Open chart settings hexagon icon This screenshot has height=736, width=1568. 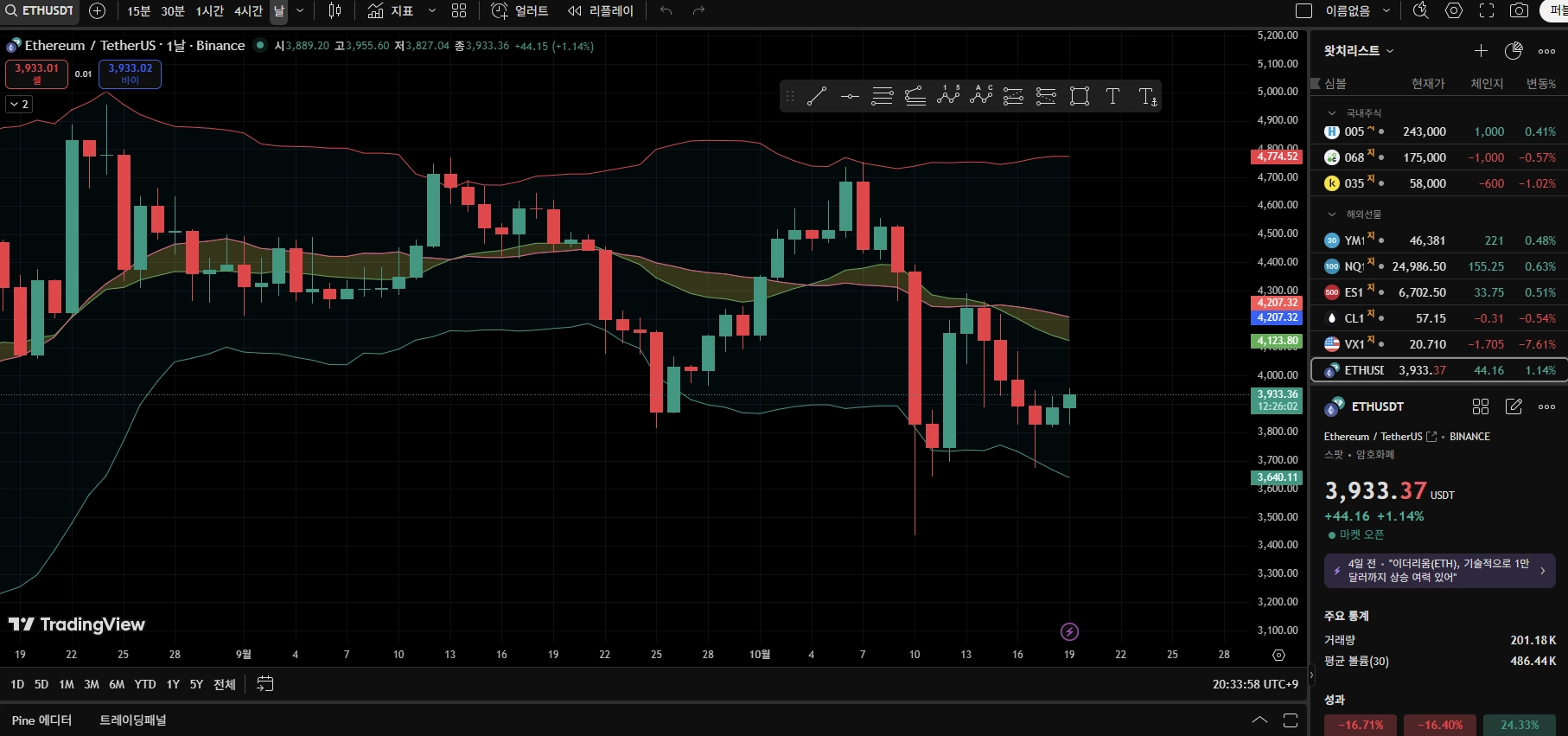pos(1454,10)
